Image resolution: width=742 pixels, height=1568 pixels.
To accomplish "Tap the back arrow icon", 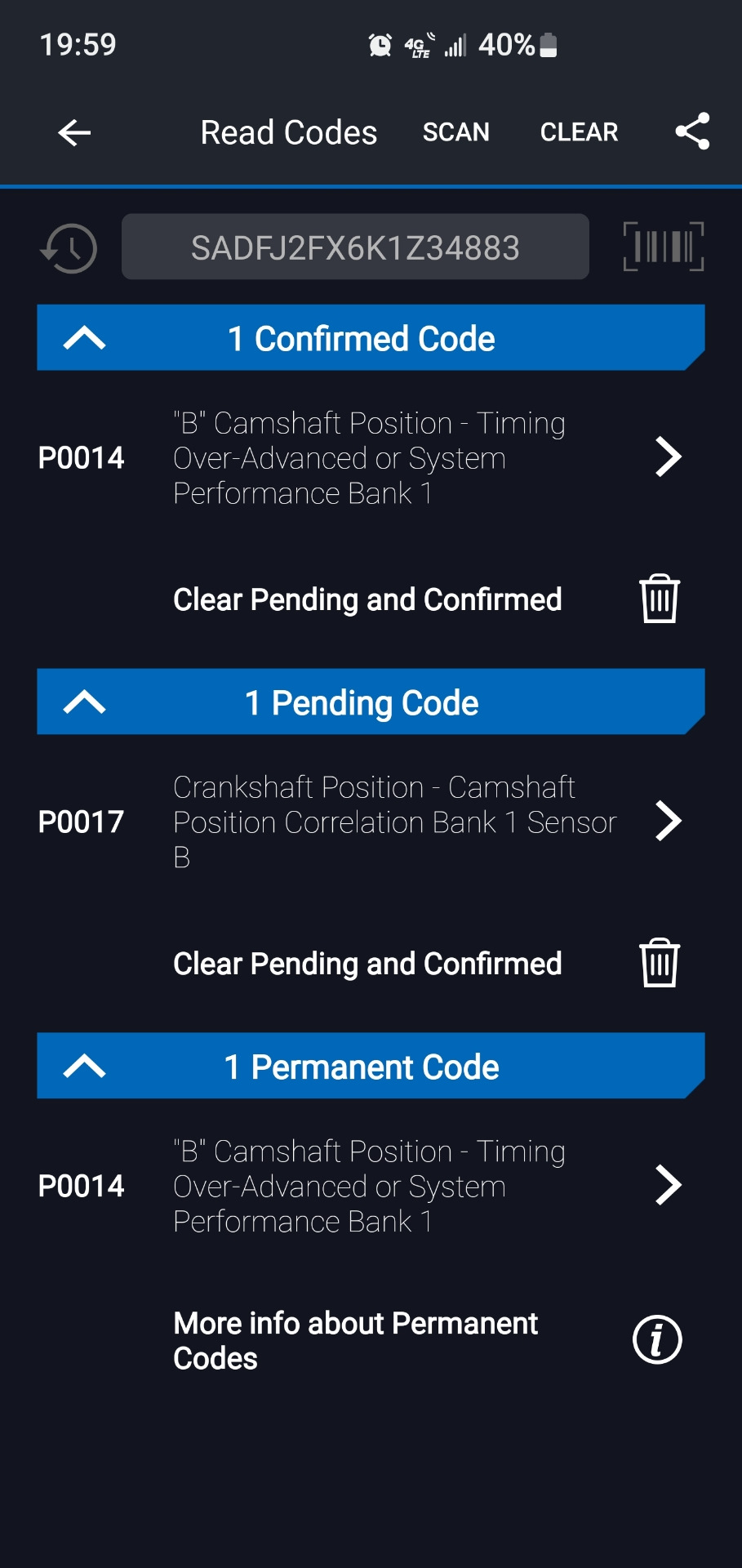I will point(74,132).
